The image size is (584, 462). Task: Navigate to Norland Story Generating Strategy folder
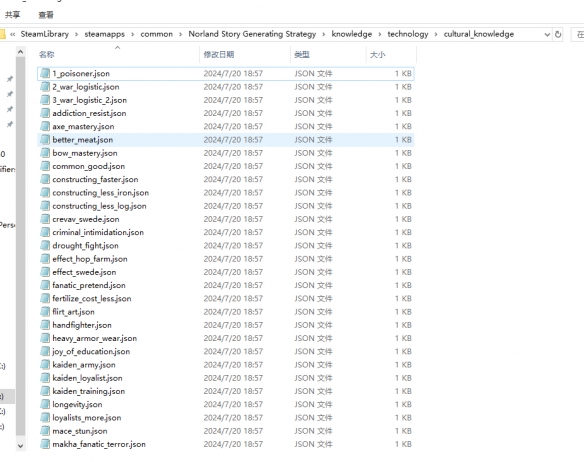click(252, 34)
